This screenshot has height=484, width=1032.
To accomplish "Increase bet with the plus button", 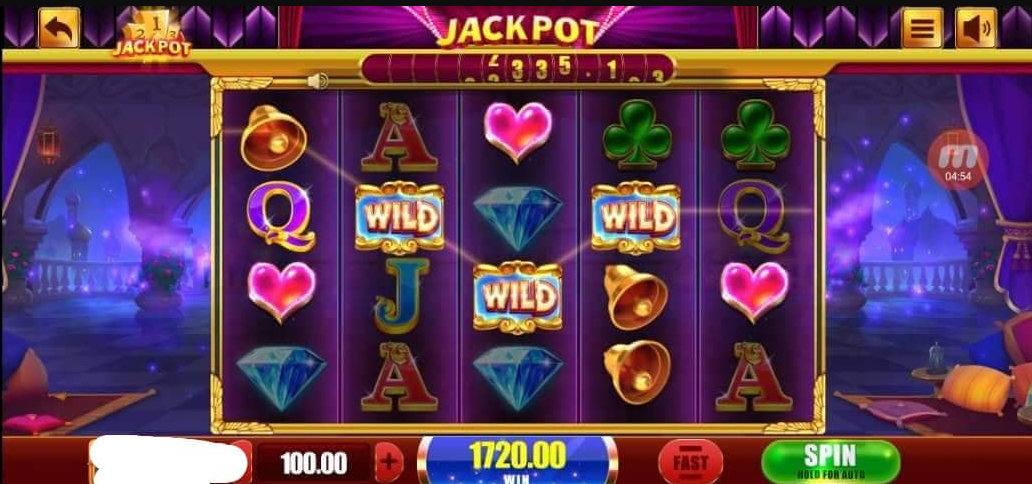I will click(389, 462).
